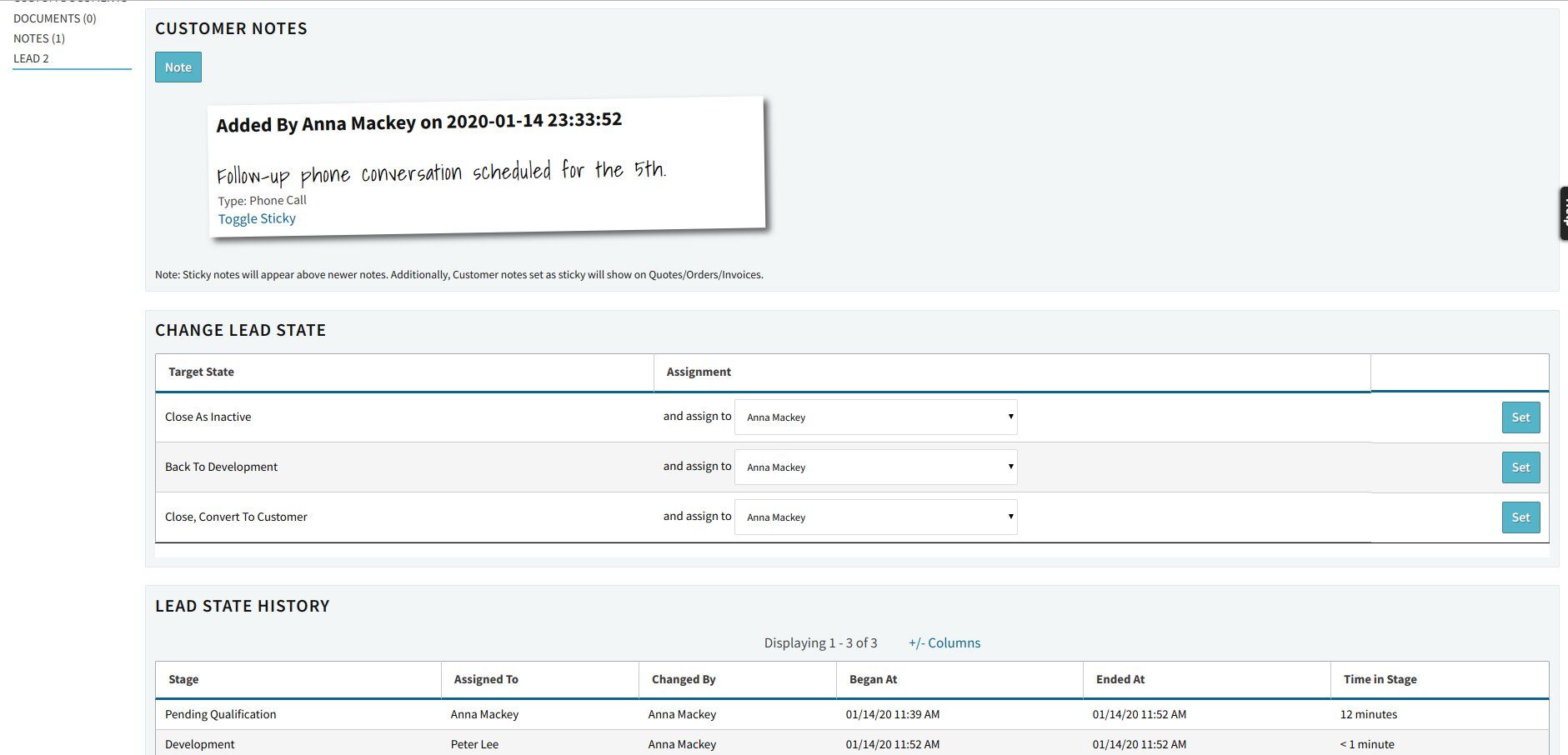1568x755 pixels.
Task: Click the Pending Qualification history row
Action: [852, 714]
